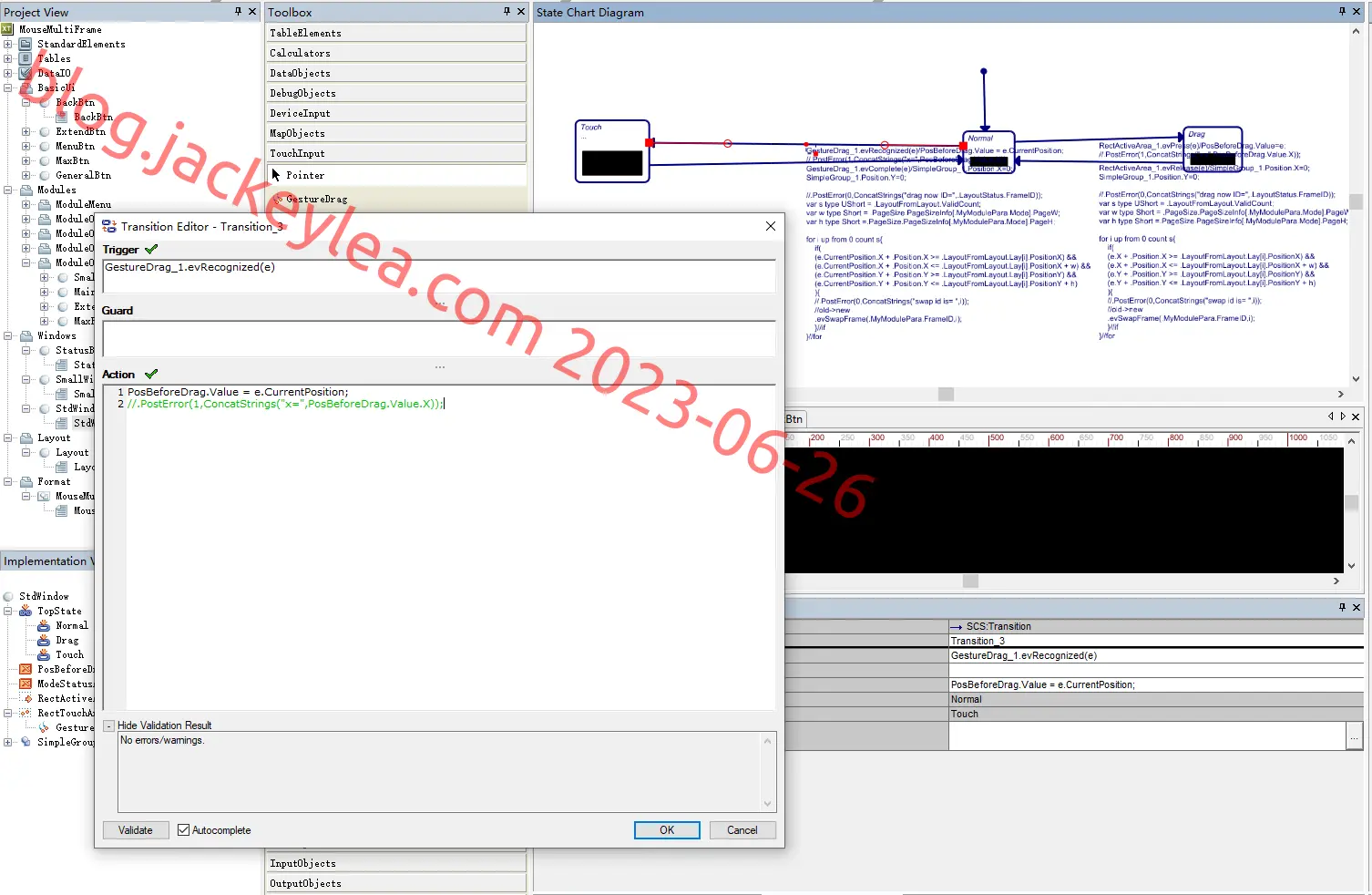The width and height of the screenshot is (1372, 895).
Task: Click the PosBeforeDrag data object icon
Action: (x=26, y=669)
